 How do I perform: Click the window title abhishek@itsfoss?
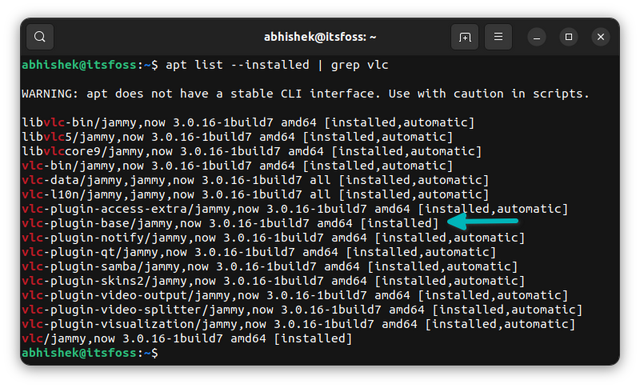click(320, 37)
